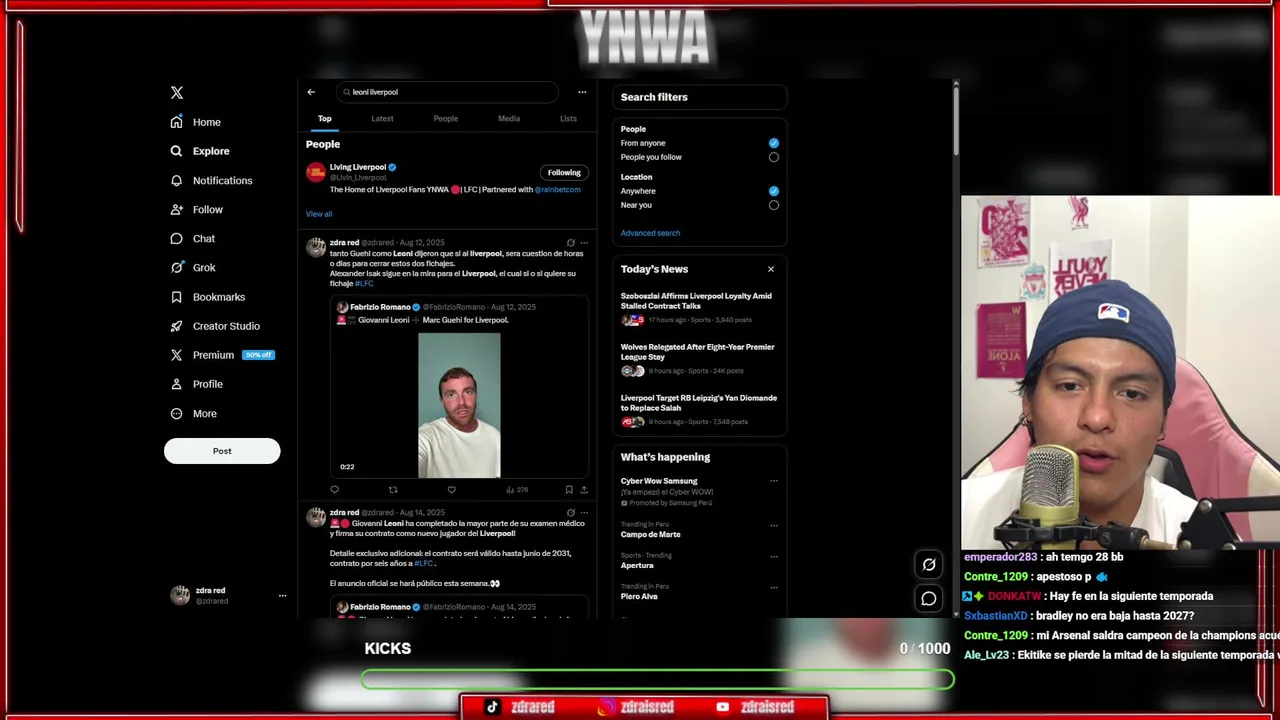Open Creator Studio icon
The width and height of the screenshot is (1280, 720).
[177, 326]
